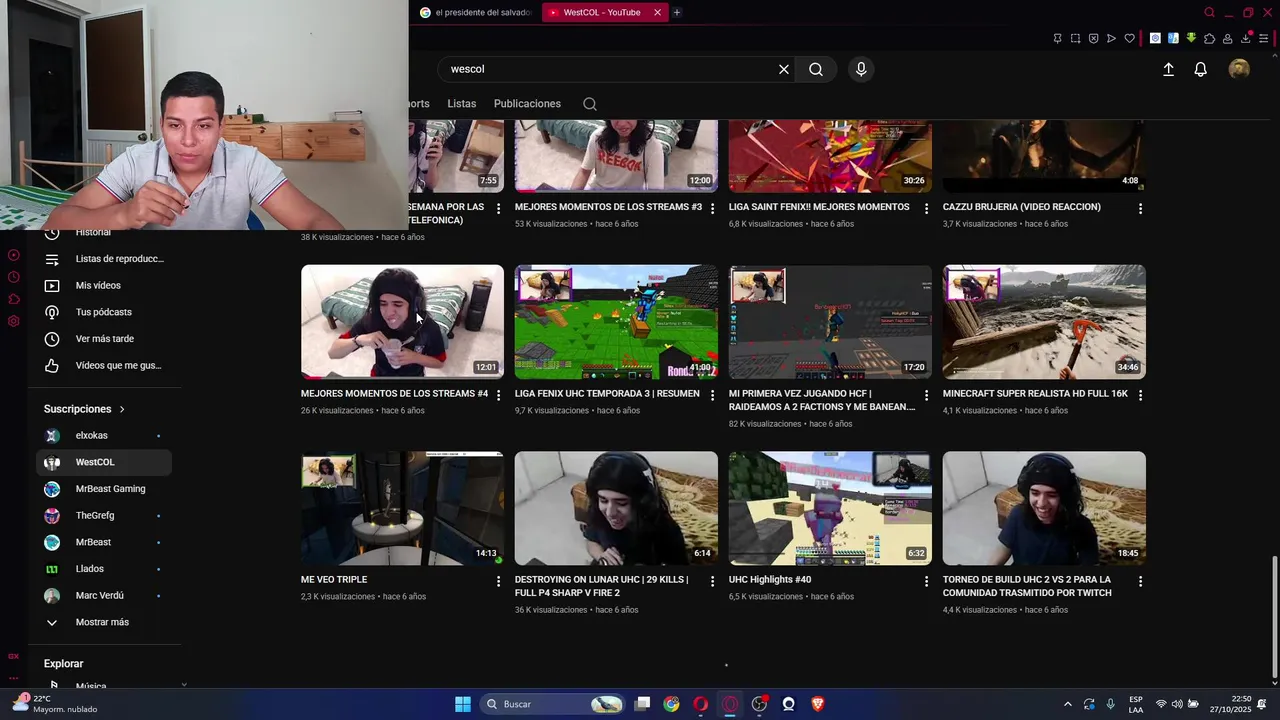Open options for CAZZU BRUJERIA video
This screenshot has height=720, width=1280.
tap(1140, 208)
